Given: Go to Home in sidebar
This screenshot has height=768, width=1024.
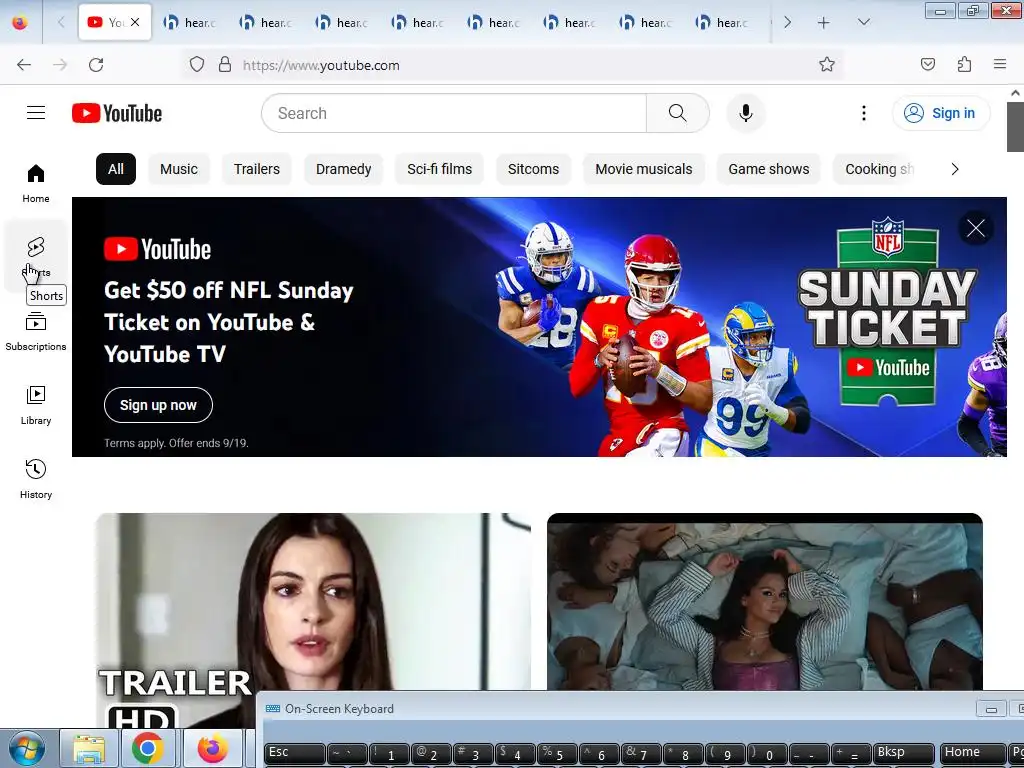Looking at the screenshot, I should pyautogui.click(x=36, y=184).
